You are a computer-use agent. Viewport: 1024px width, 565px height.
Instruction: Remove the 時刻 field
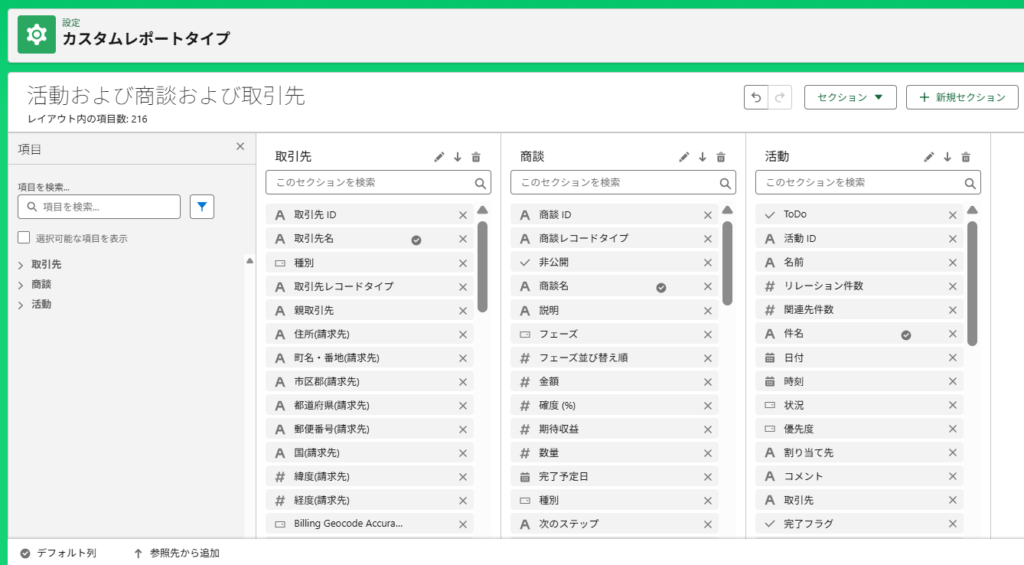(x=953, y=382)
